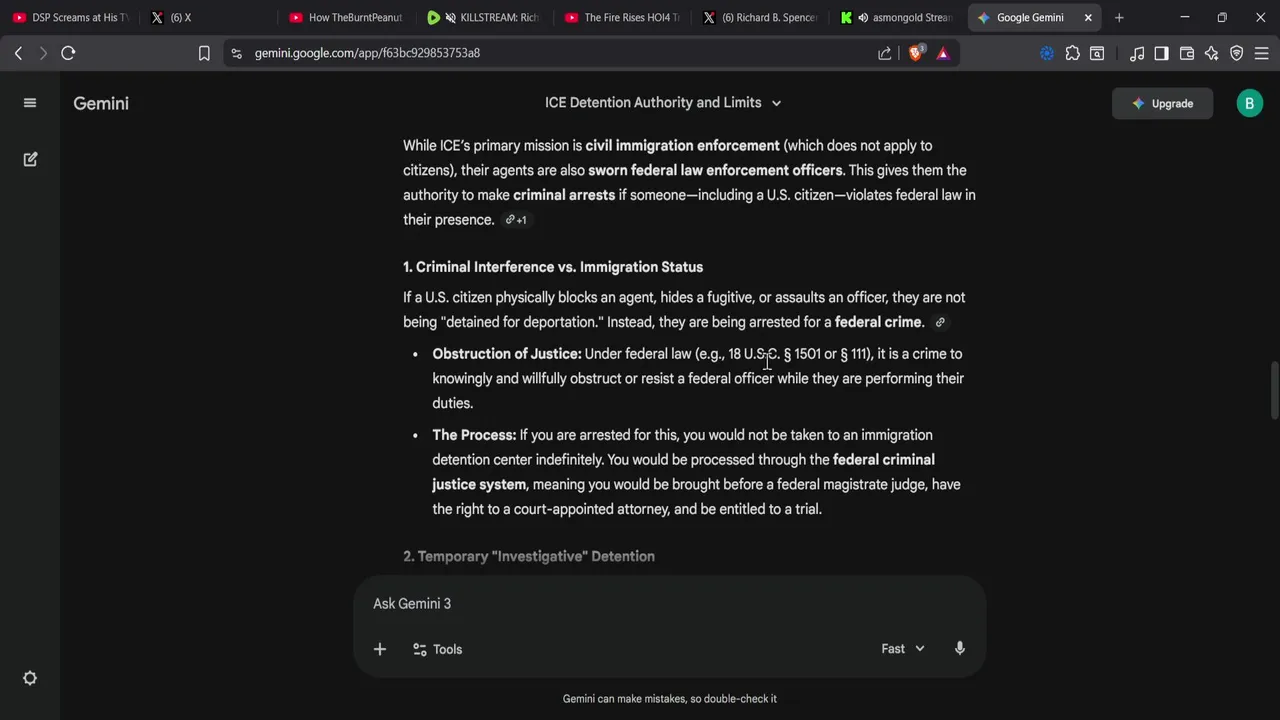This screenshot has height=720, width=1280.
Task: Open the 'B' account avatar
Action: click(1249, 103)
